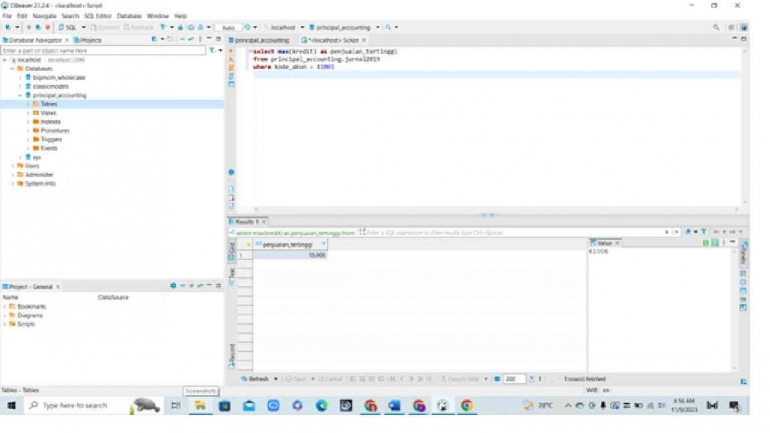Open the File menu
770x433 pixels.
[7, 16]
